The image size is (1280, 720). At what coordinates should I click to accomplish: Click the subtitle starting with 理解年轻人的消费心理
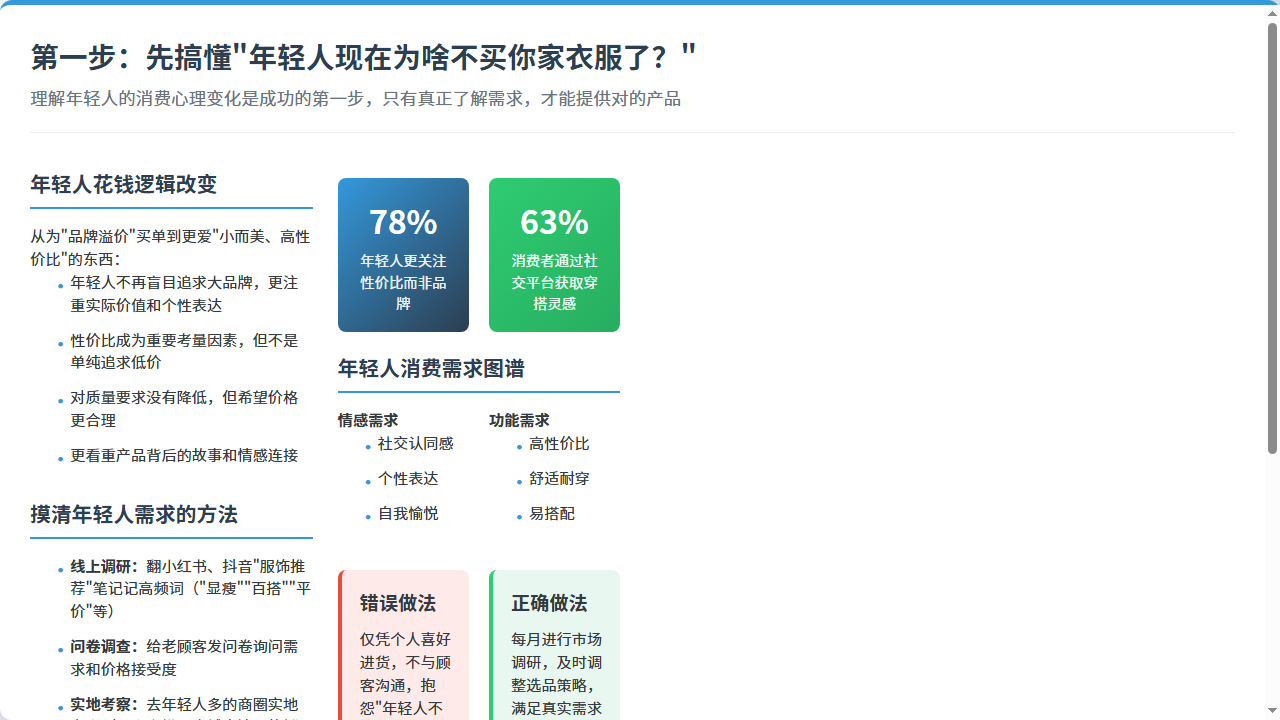355,99
